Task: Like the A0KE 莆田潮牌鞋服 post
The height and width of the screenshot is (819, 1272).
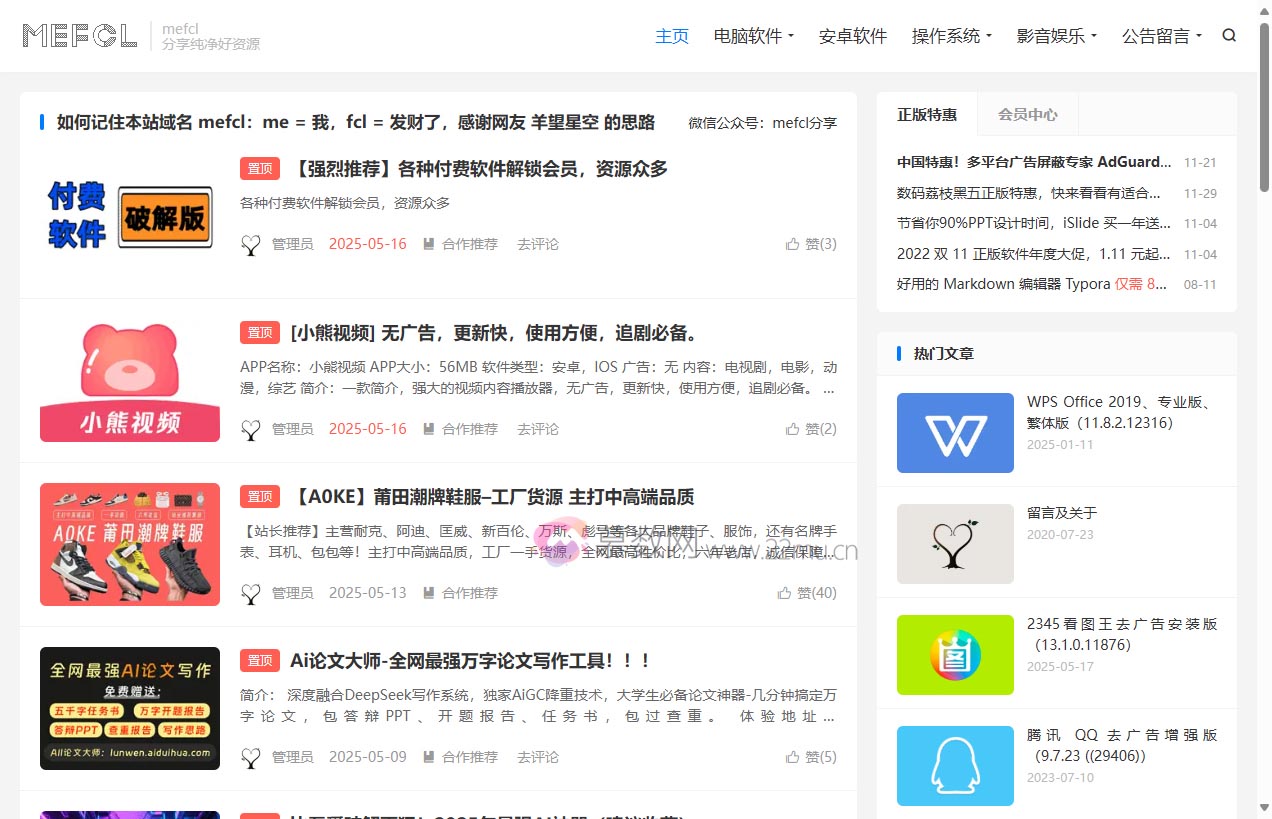Action: [785, 593]
